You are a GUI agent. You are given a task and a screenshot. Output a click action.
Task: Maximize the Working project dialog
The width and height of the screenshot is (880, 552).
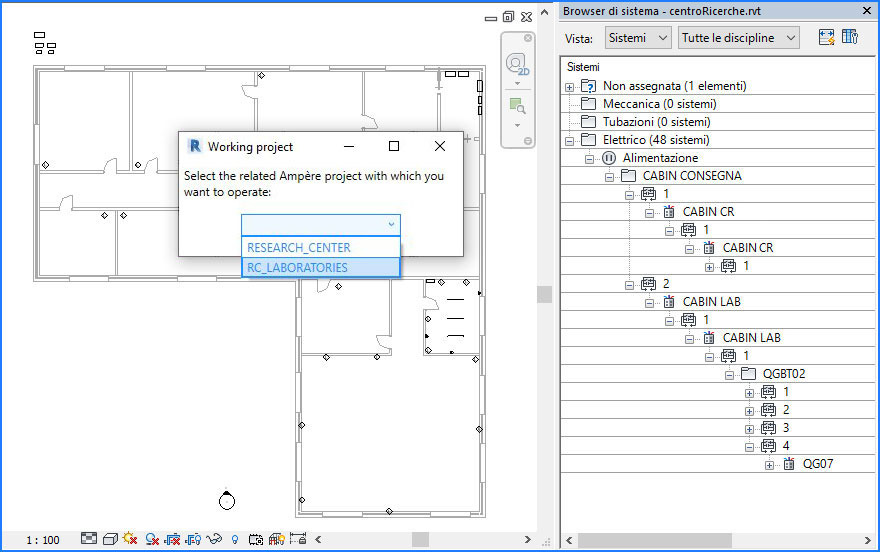[394, 146]
